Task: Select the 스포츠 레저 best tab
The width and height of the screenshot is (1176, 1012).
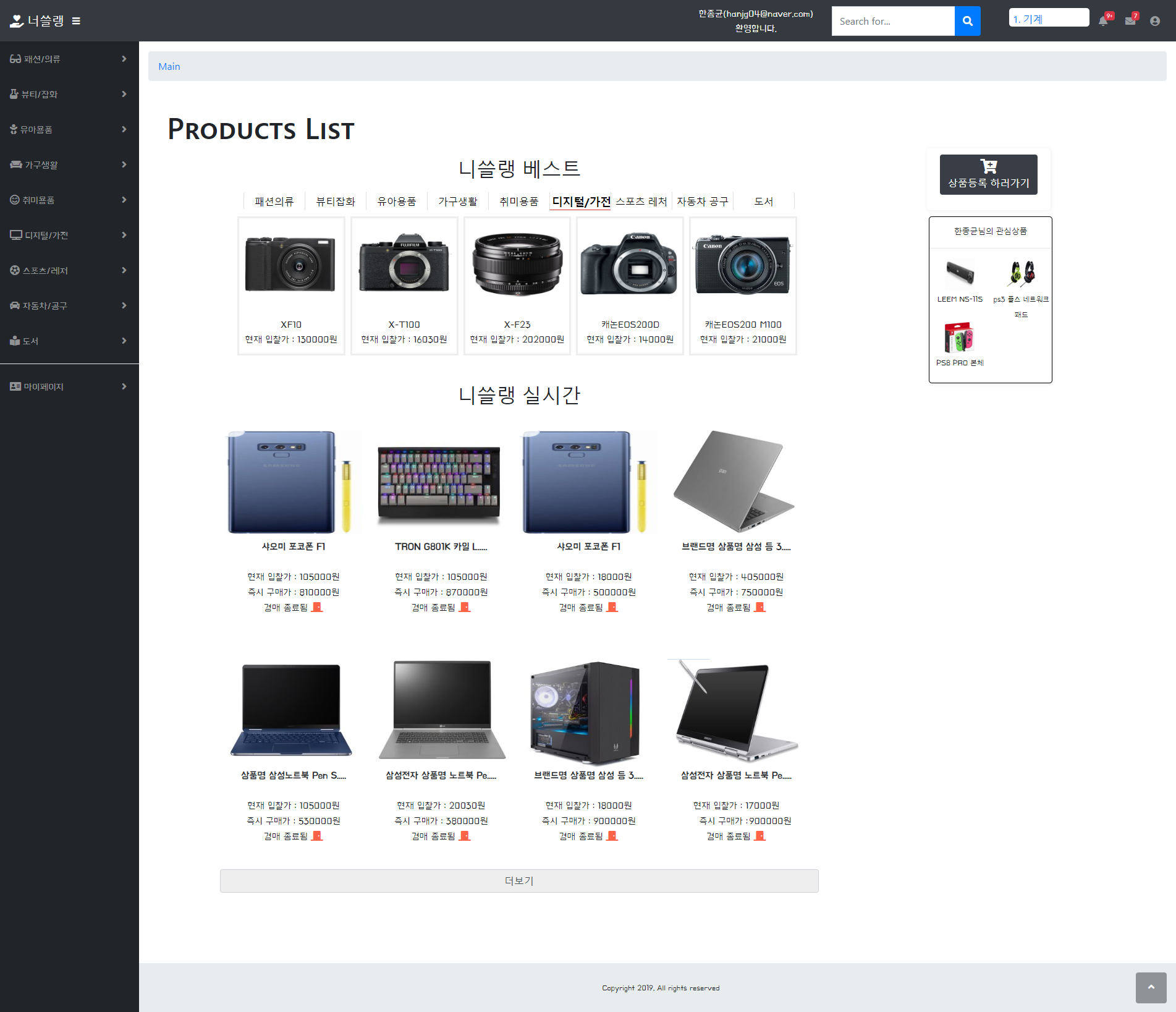Action: click(x=641, y=202)
